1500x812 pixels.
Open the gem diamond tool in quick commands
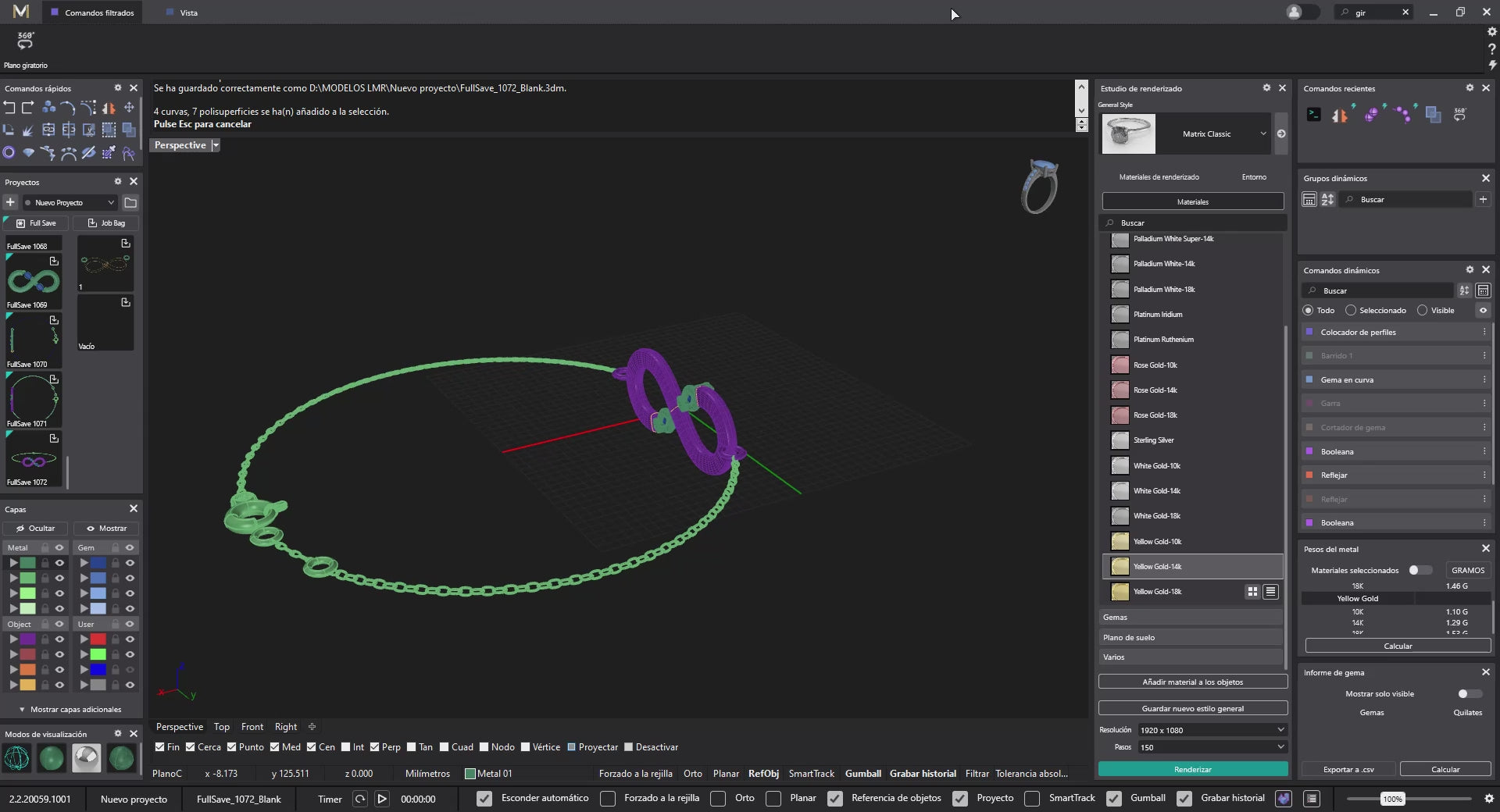coord(28,153)
